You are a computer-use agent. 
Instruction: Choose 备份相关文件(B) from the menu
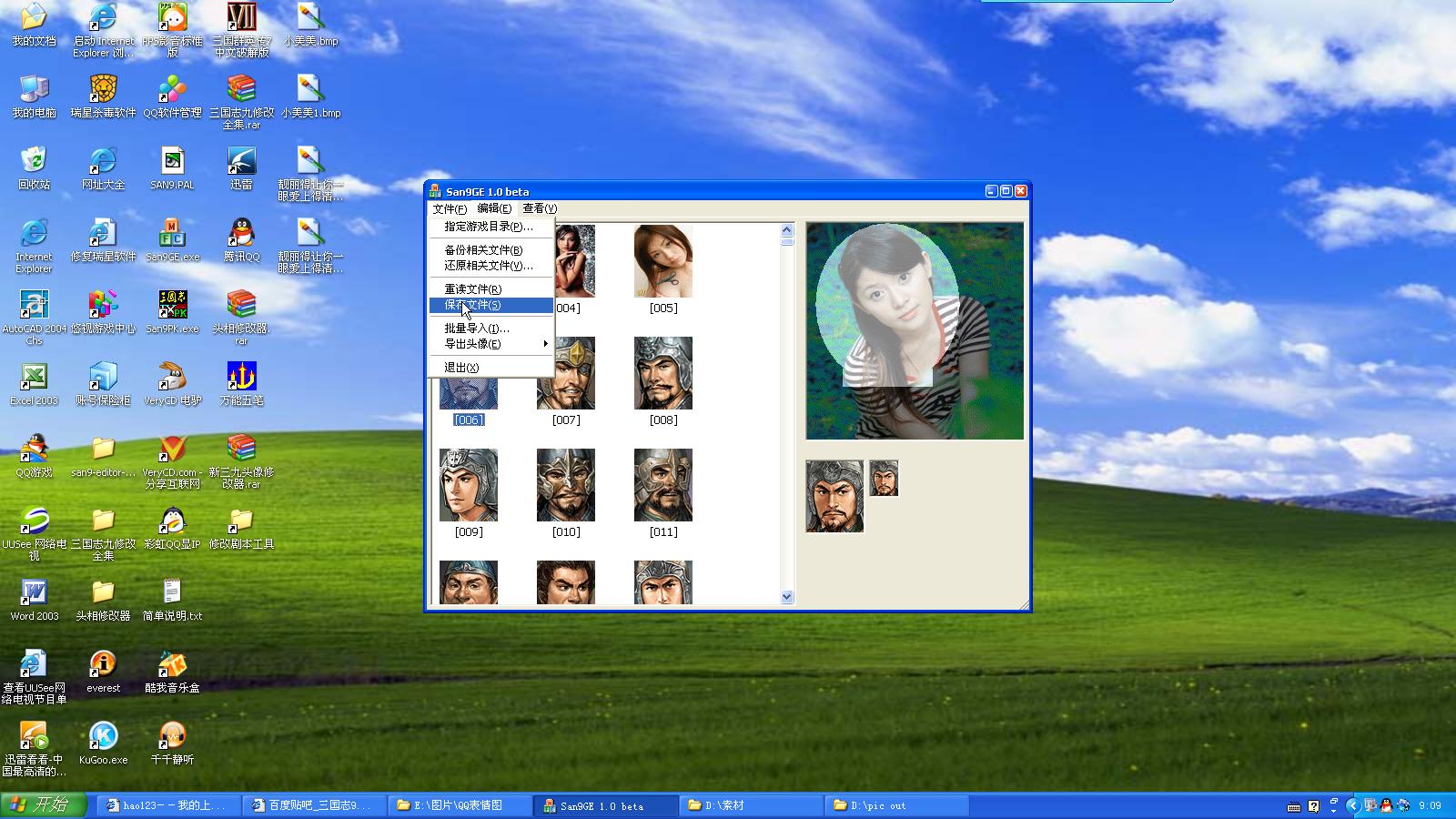[483, 249]
